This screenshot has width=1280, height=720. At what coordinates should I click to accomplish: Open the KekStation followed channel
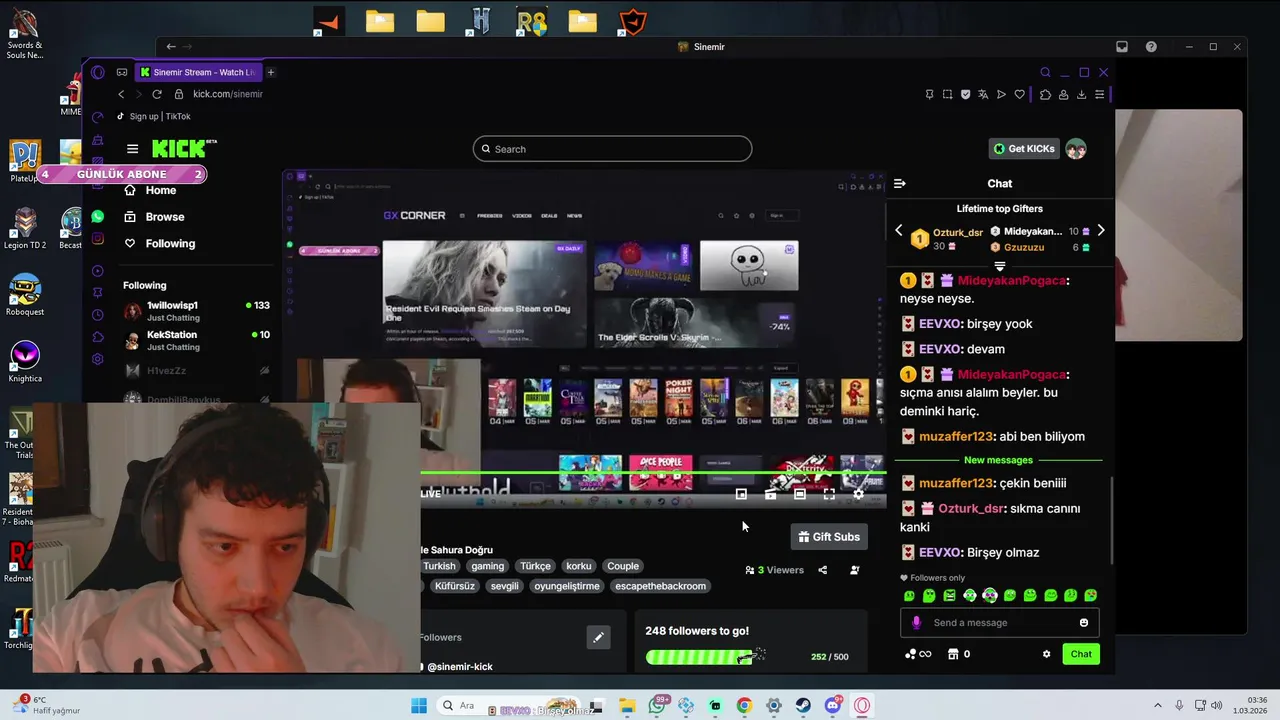196,340
